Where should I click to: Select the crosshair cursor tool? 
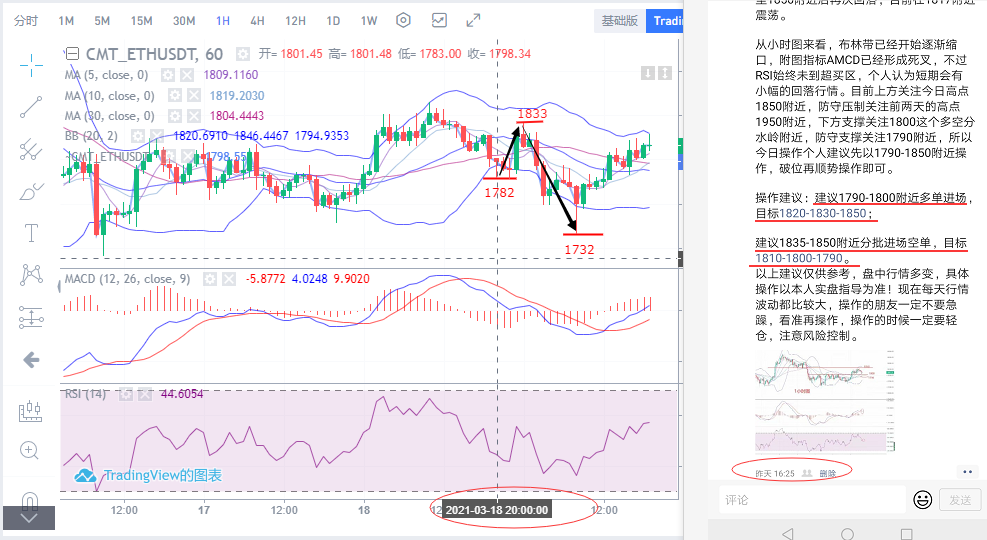pos(31,65)
